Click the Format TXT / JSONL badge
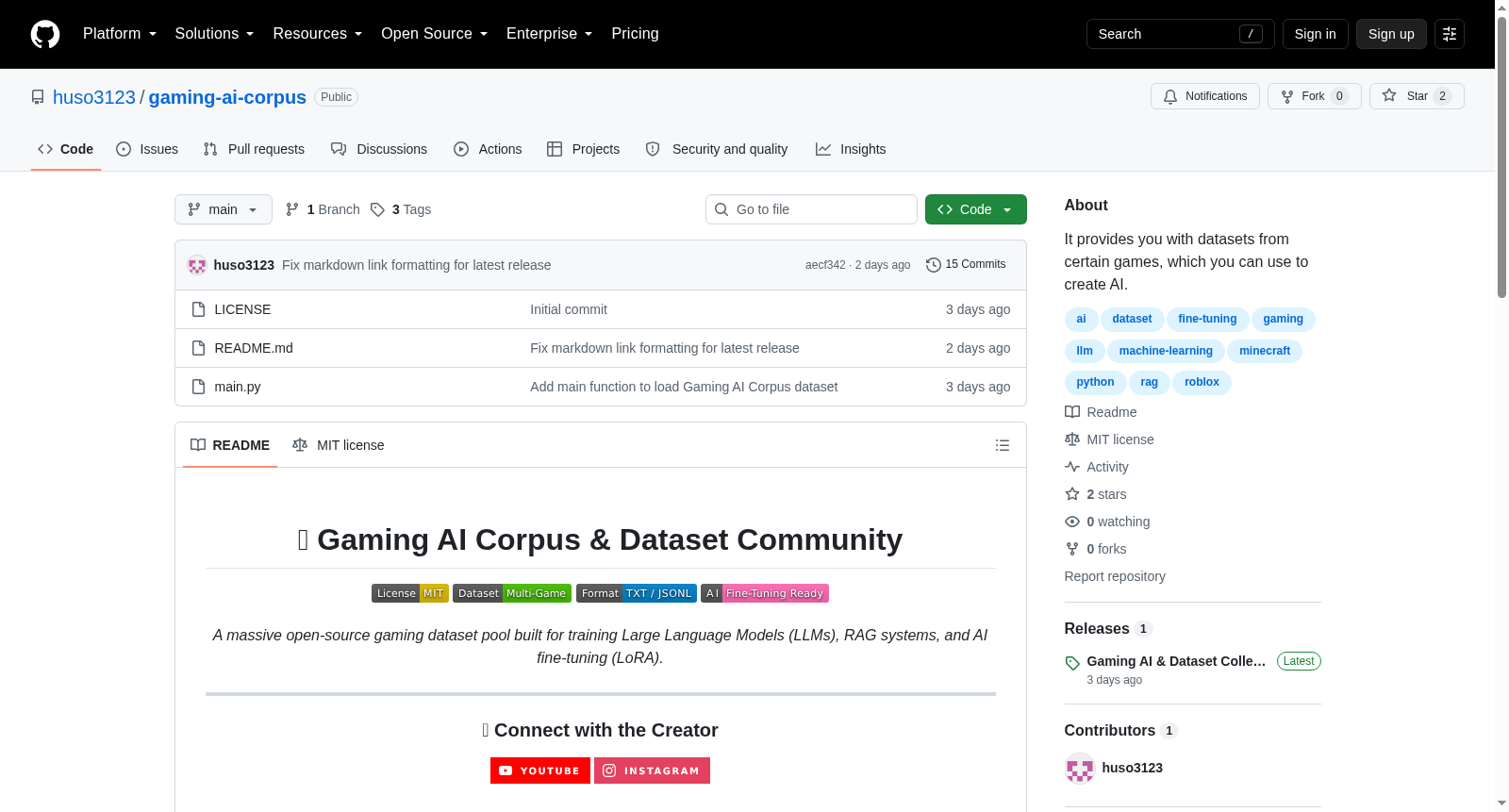1509x812 pixels. coord(637,593)
